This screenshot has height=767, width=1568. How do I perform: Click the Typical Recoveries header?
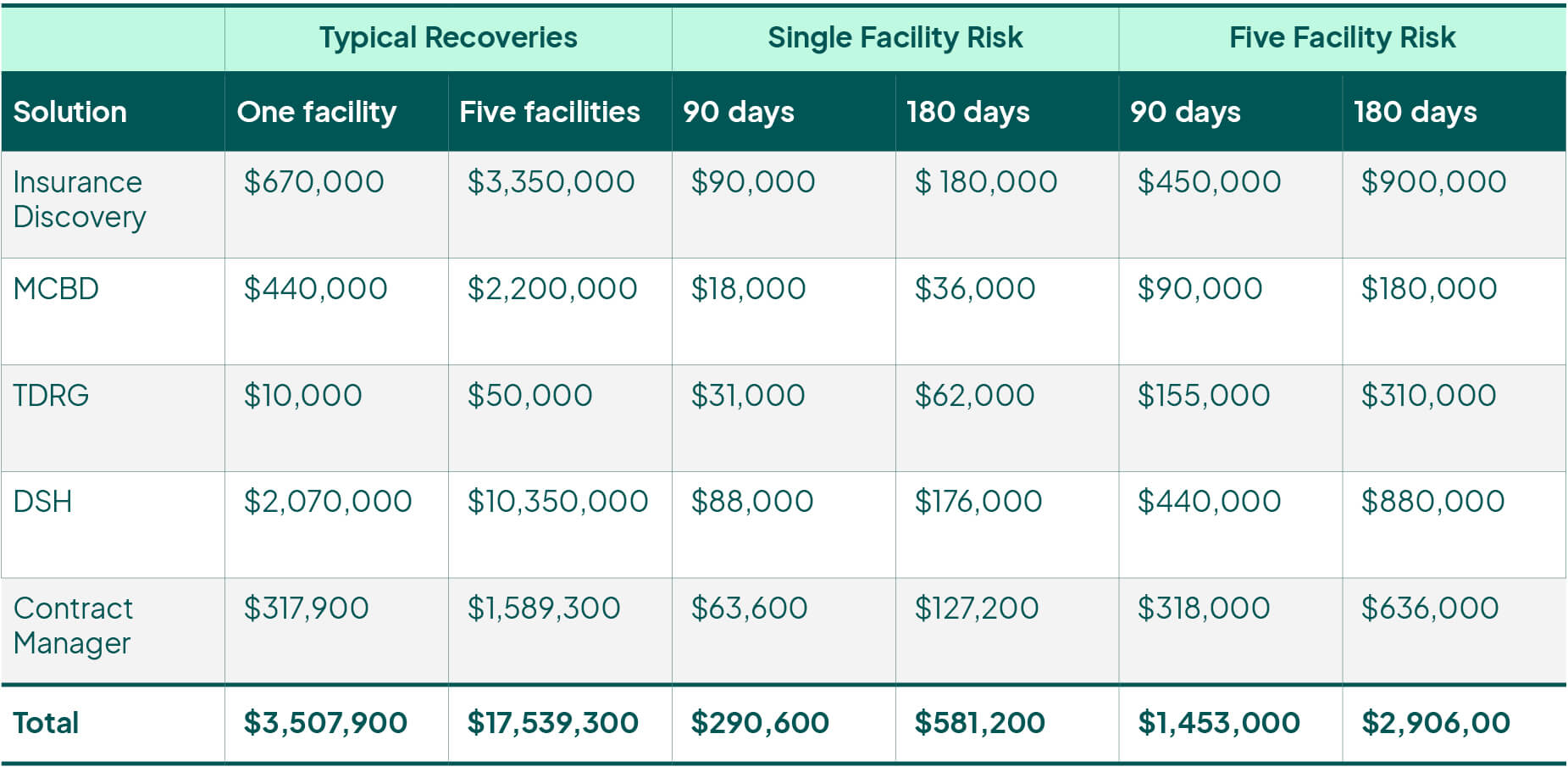click(x=448, y=38)
